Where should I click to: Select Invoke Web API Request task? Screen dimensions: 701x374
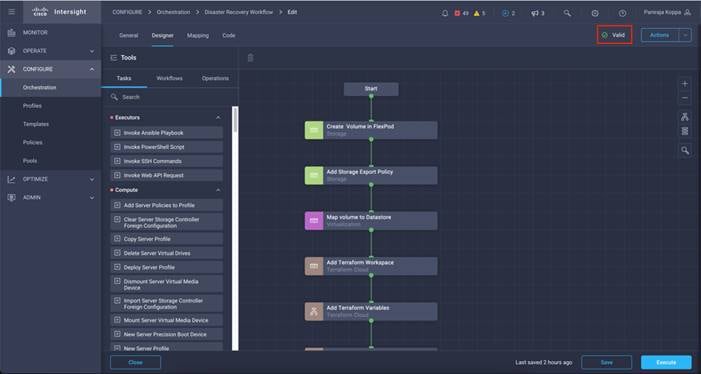click(166, 176)
